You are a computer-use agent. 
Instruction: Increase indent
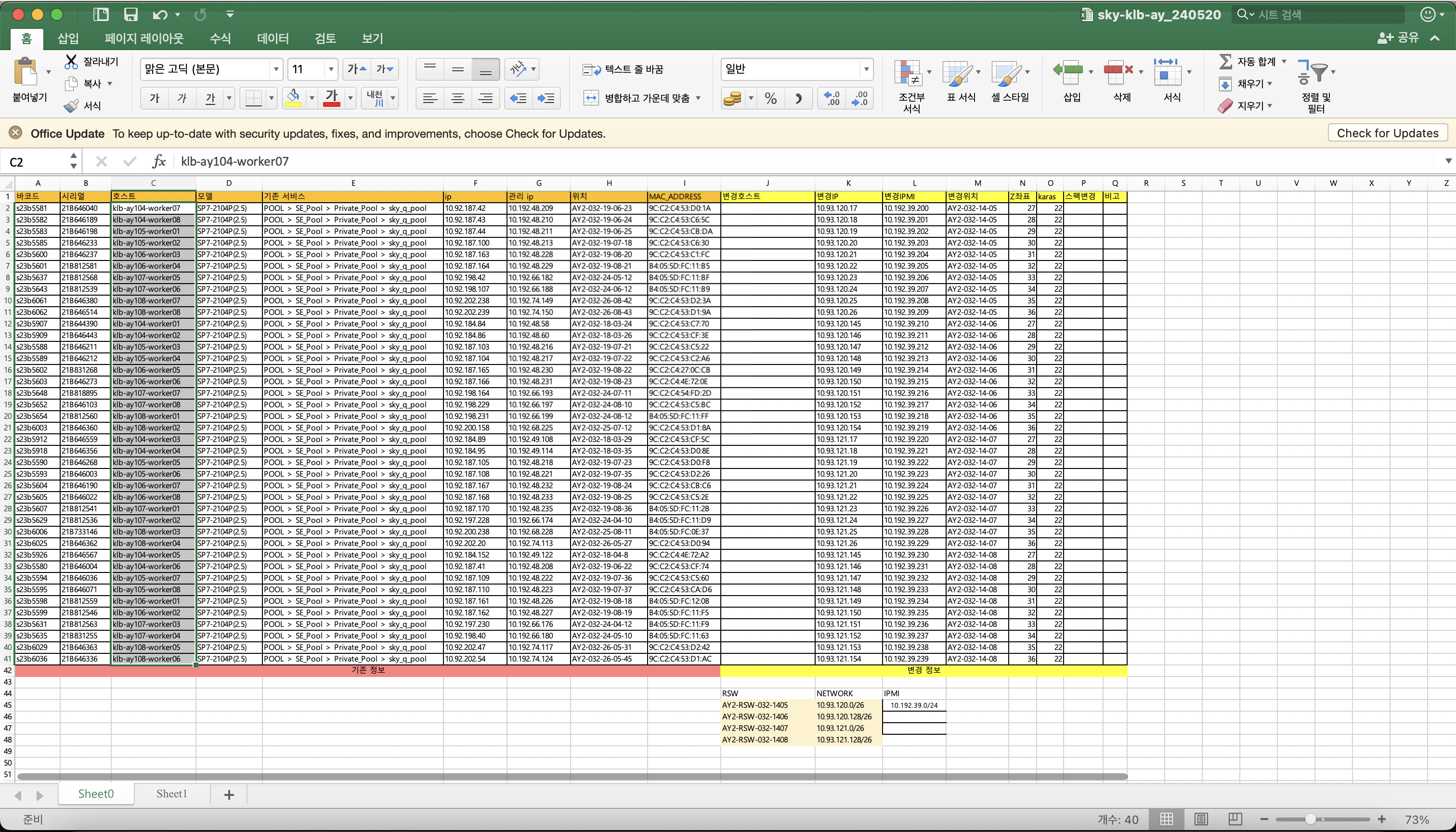pyautogui.click(x=546, y=98)
